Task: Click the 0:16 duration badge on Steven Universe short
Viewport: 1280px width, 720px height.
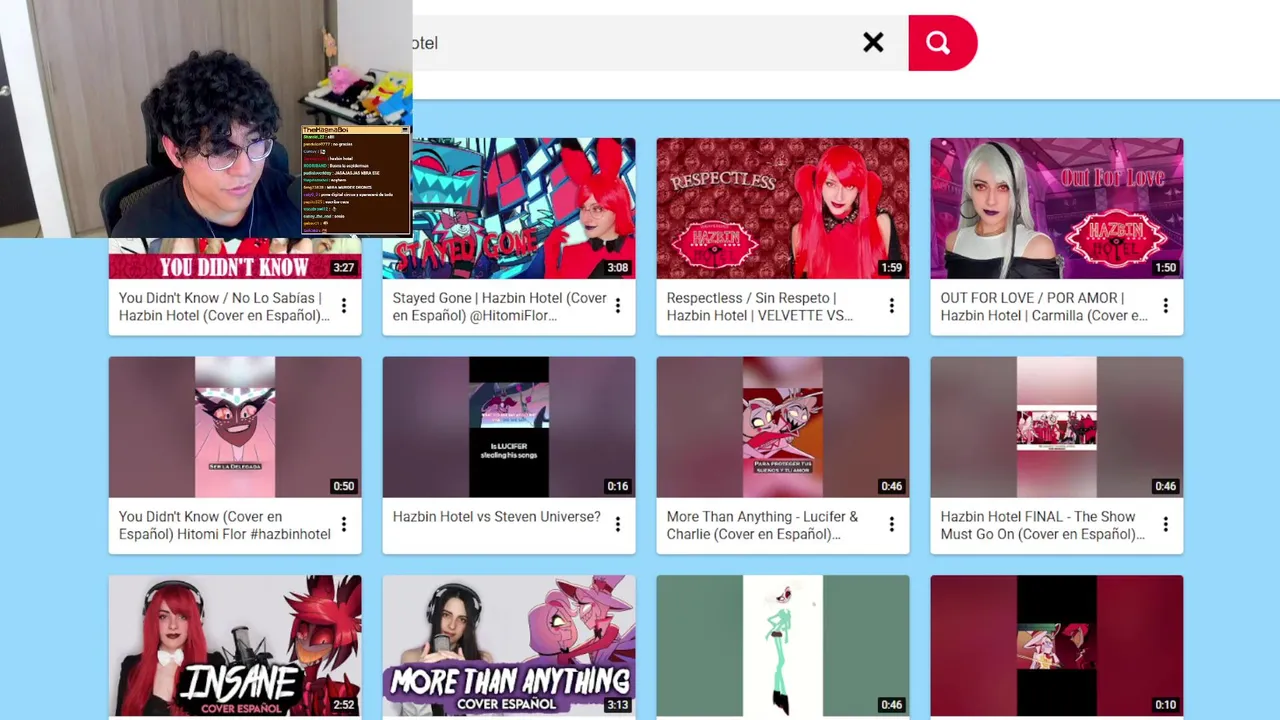Action: (x=618, y=487)
